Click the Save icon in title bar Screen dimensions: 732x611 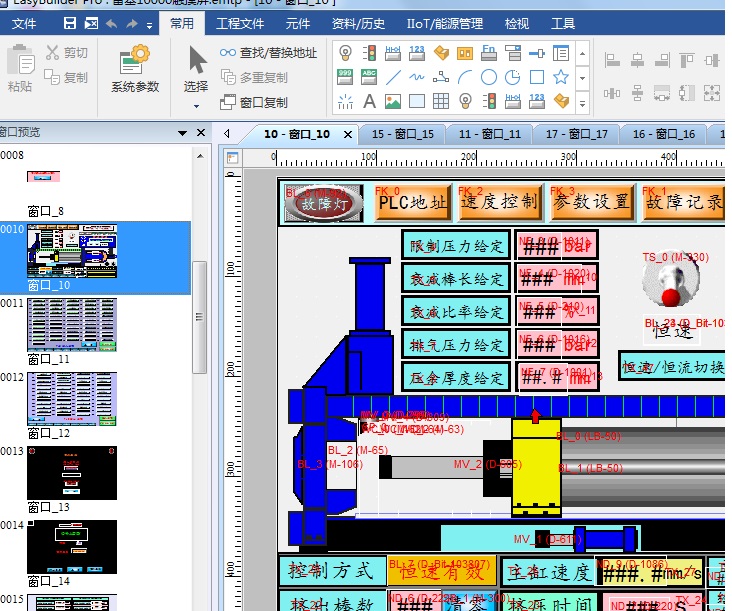pos(69,23)
